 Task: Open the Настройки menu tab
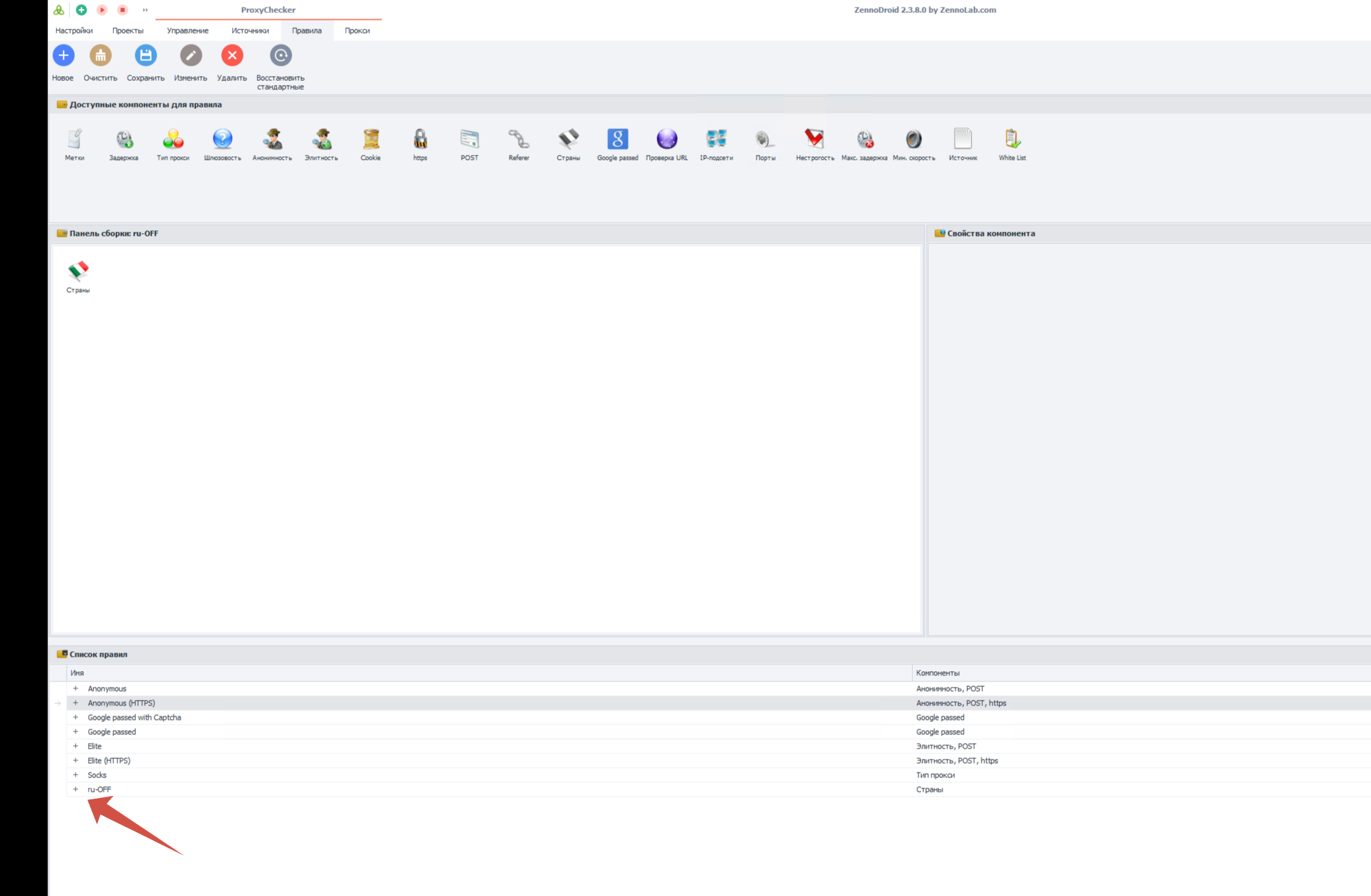74,31
